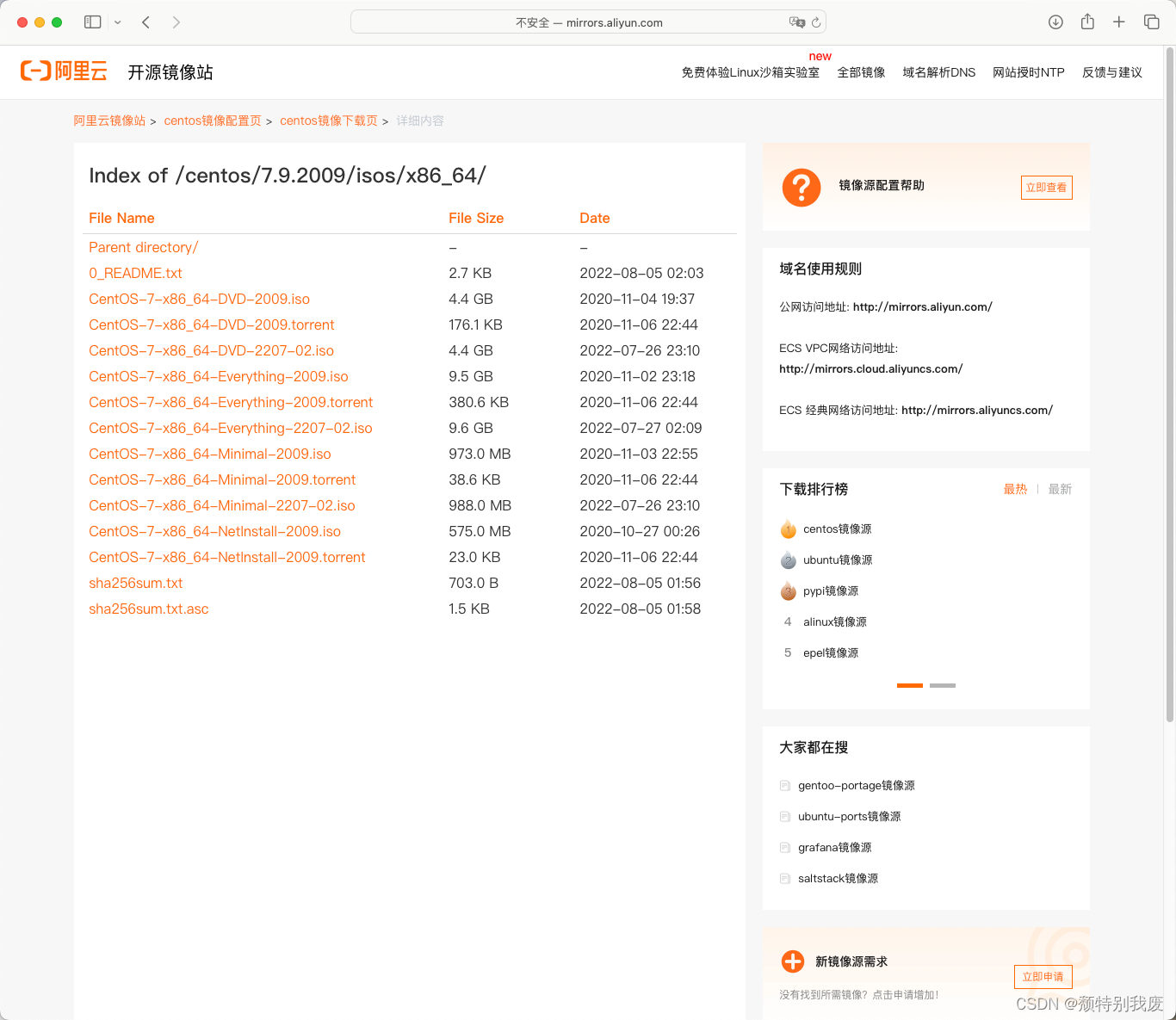The image size is (1176, 1020).
Task: Download CentOS-7-x86_64-Minimal-2009.torrent
Action: 222,479
